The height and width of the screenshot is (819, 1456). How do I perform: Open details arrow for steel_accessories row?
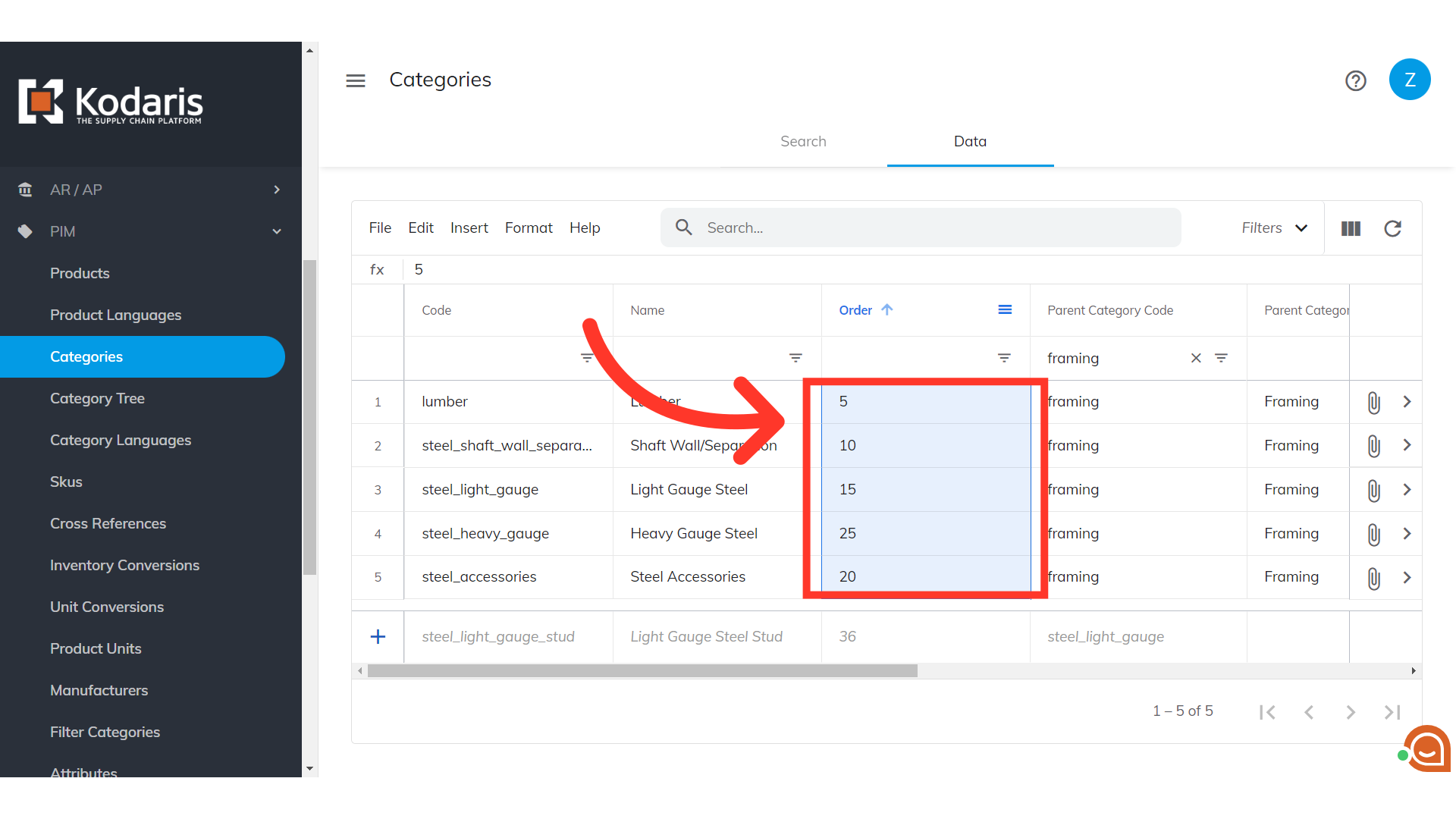[1407, 577]
